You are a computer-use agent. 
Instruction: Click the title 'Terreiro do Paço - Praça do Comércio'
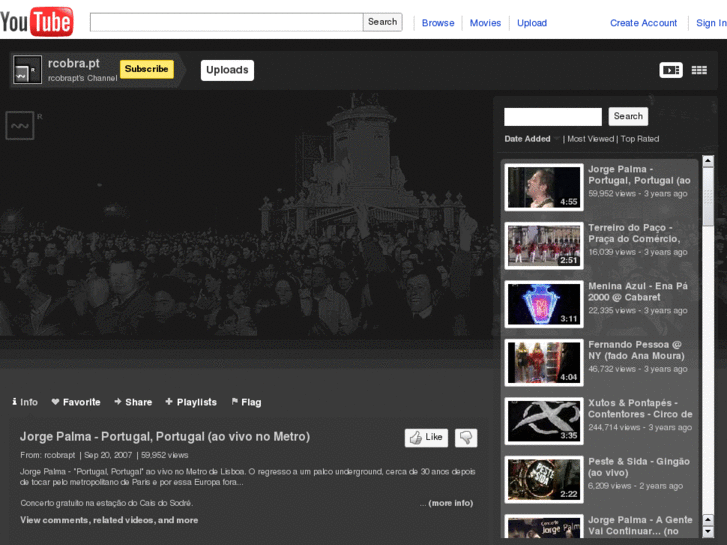634,233
